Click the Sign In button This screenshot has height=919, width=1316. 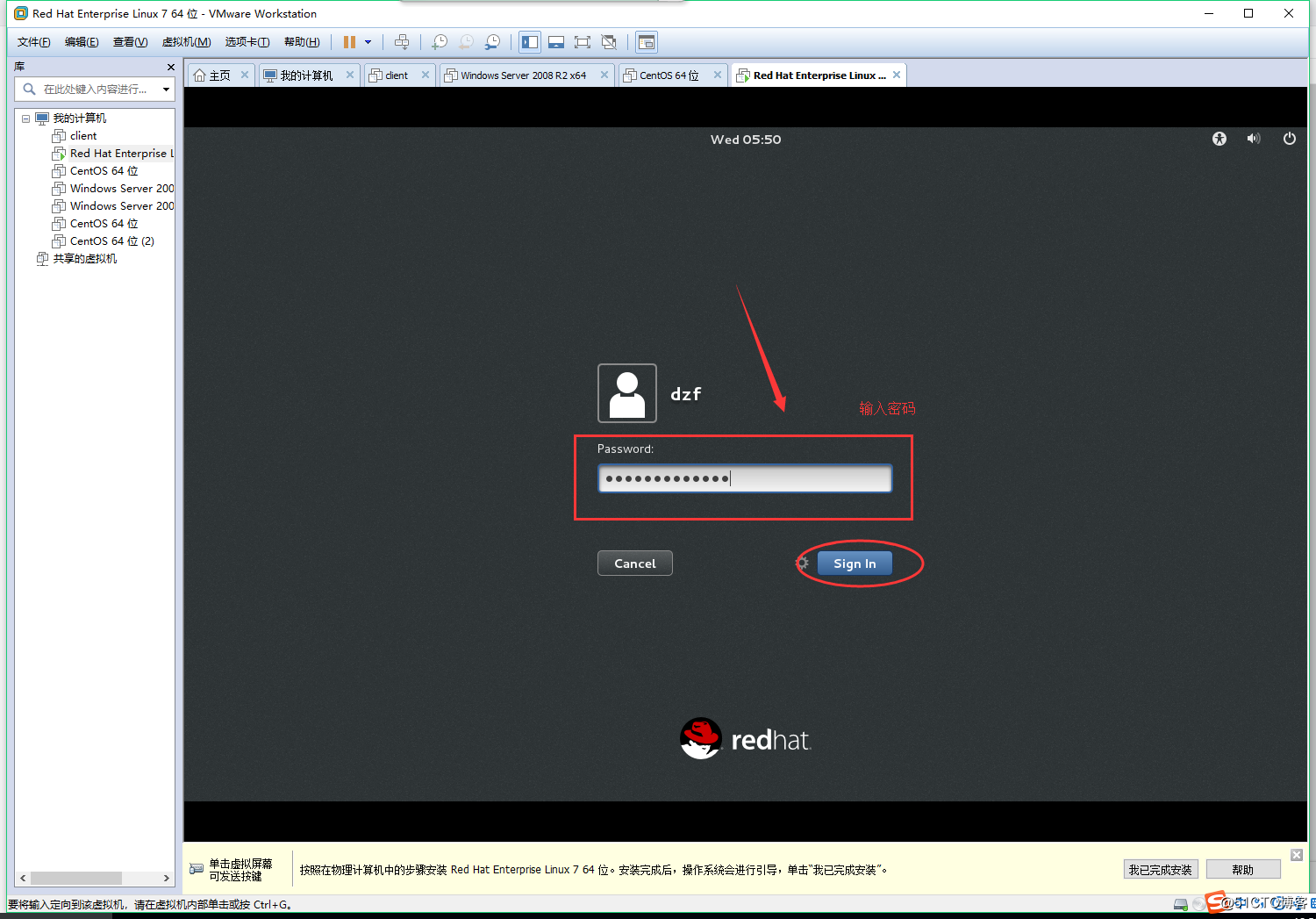click(855, 564)
